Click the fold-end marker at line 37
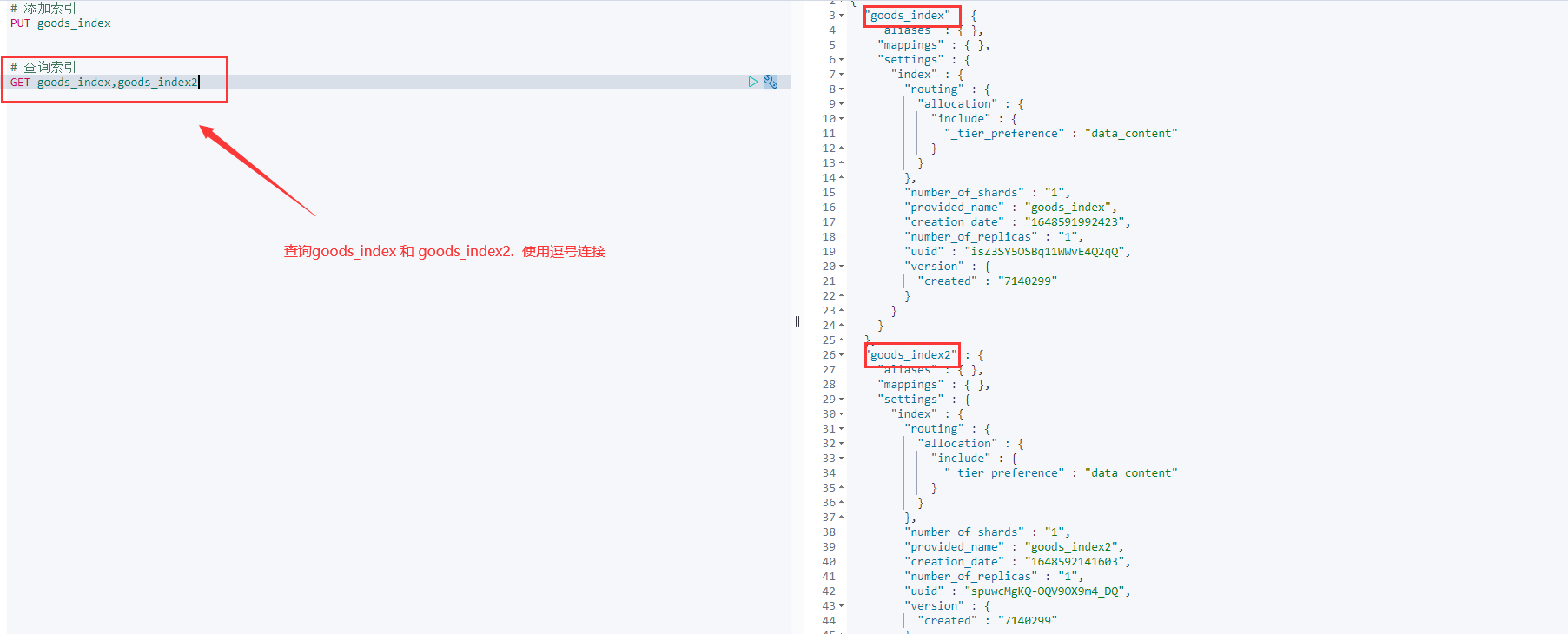The width and height of the screenshot is (1568, 634). coord(842,518)
